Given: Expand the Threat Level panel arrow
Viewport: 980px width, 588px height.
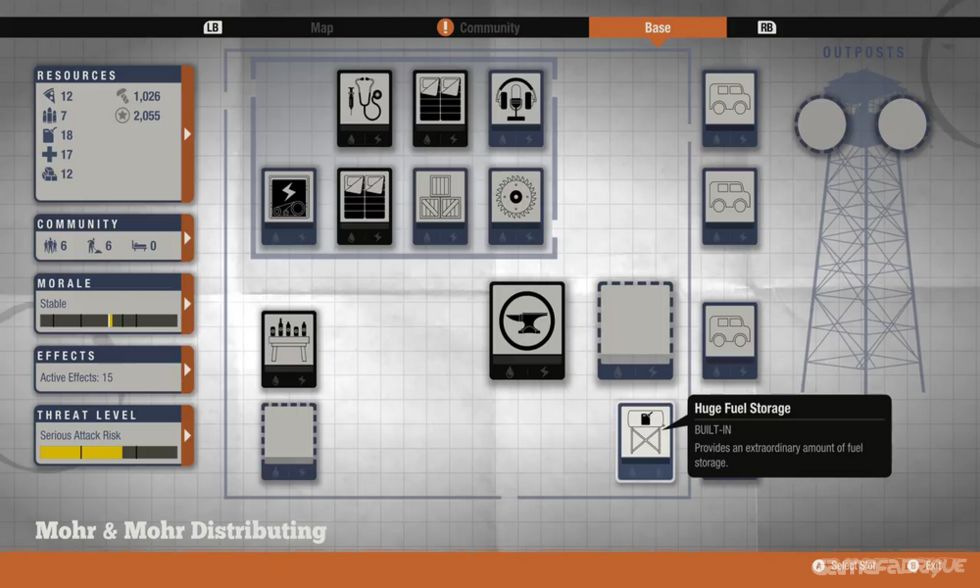Looking at the screenshot, I should pyautogui.click(x=188, y=435).
